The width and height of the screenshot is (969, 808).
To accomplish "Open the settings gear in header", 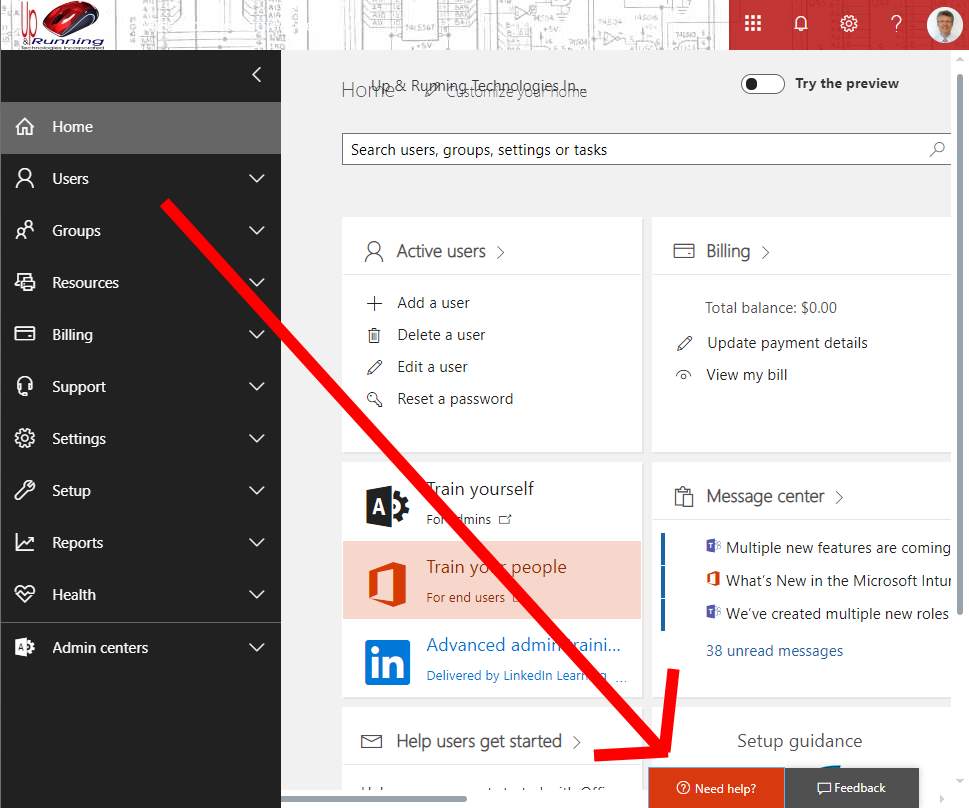I will pyautogui.click(x=849, y=24).
